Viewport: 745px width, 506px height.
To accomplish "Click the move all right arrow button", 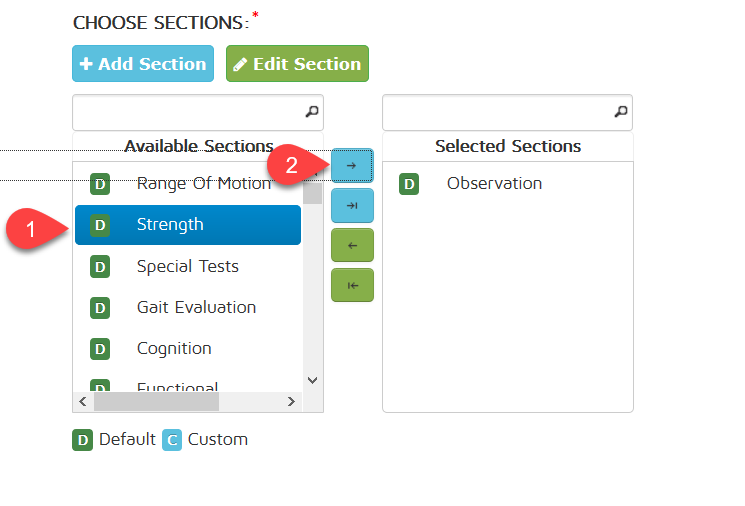I will (x=352, y=205).
